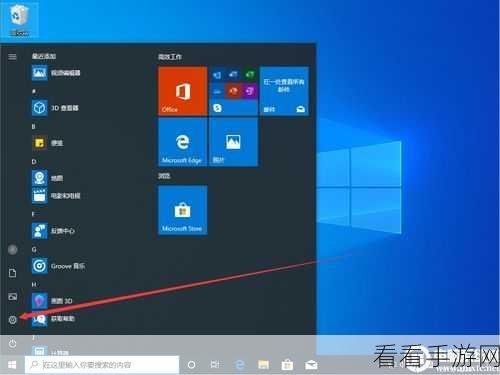This screenshot has width=500, height=375.
Task: Open Documents from Start sidebar
Action: click(12, 273)
